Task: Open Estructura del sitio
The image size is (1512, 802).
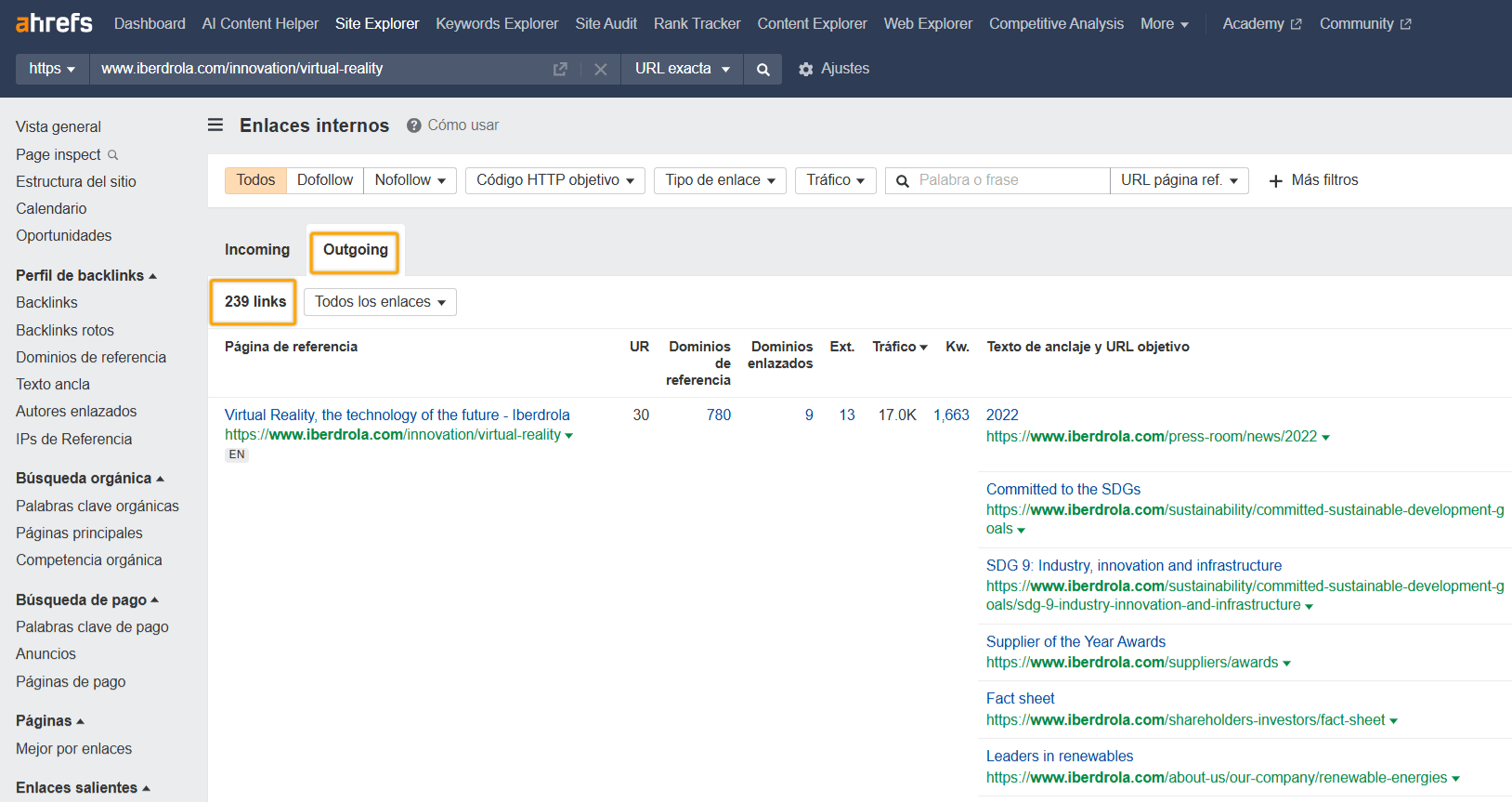Action: 76,182
